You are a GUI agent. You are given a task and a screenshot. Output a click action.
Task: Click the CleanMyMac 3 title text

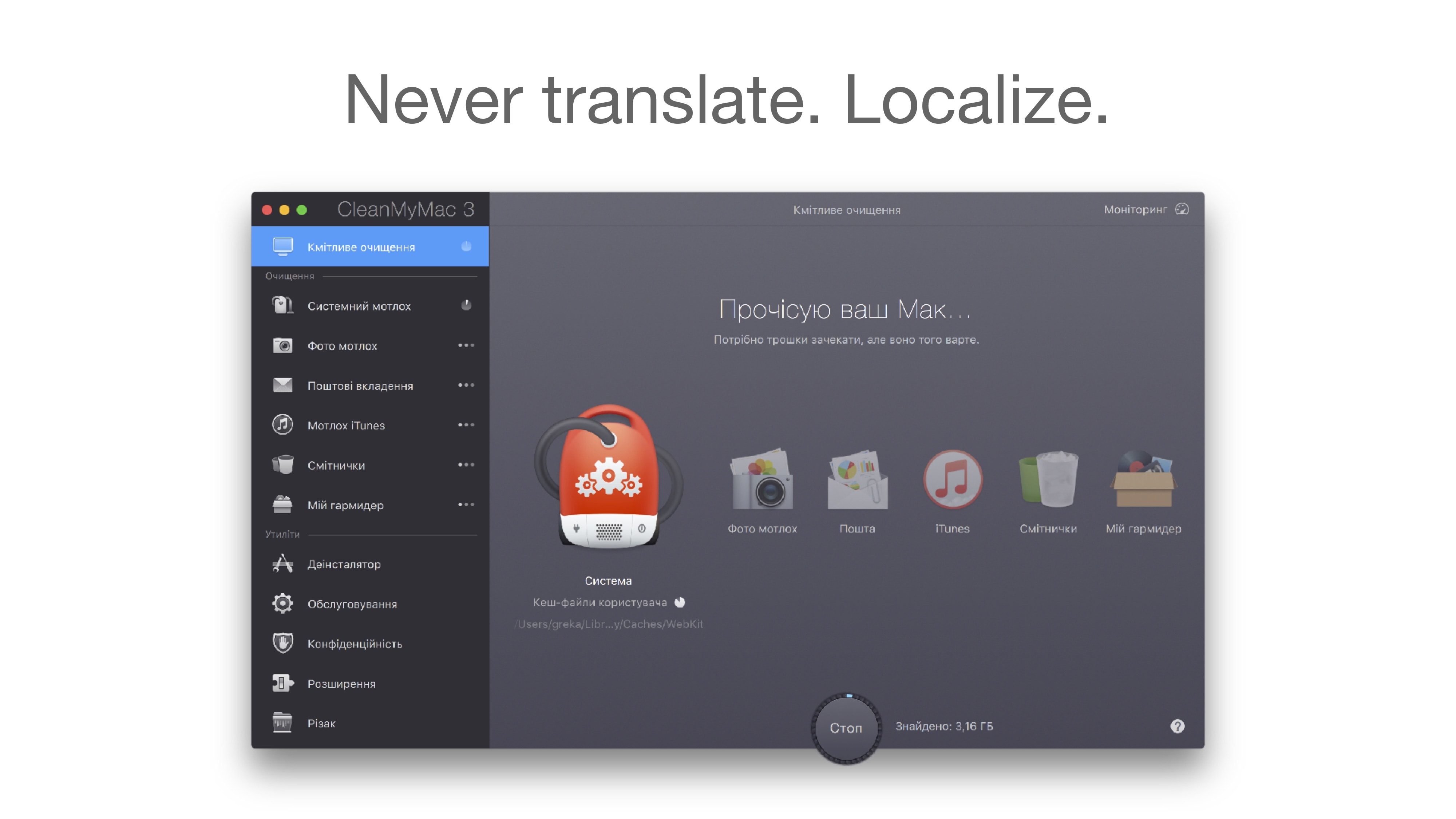point(405,209)
